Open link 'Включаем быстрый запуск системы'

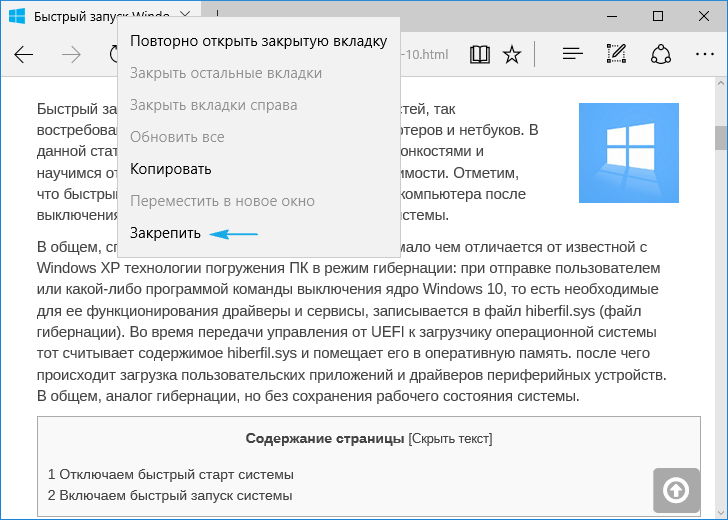pyautogui.click(x=175, y=495)
